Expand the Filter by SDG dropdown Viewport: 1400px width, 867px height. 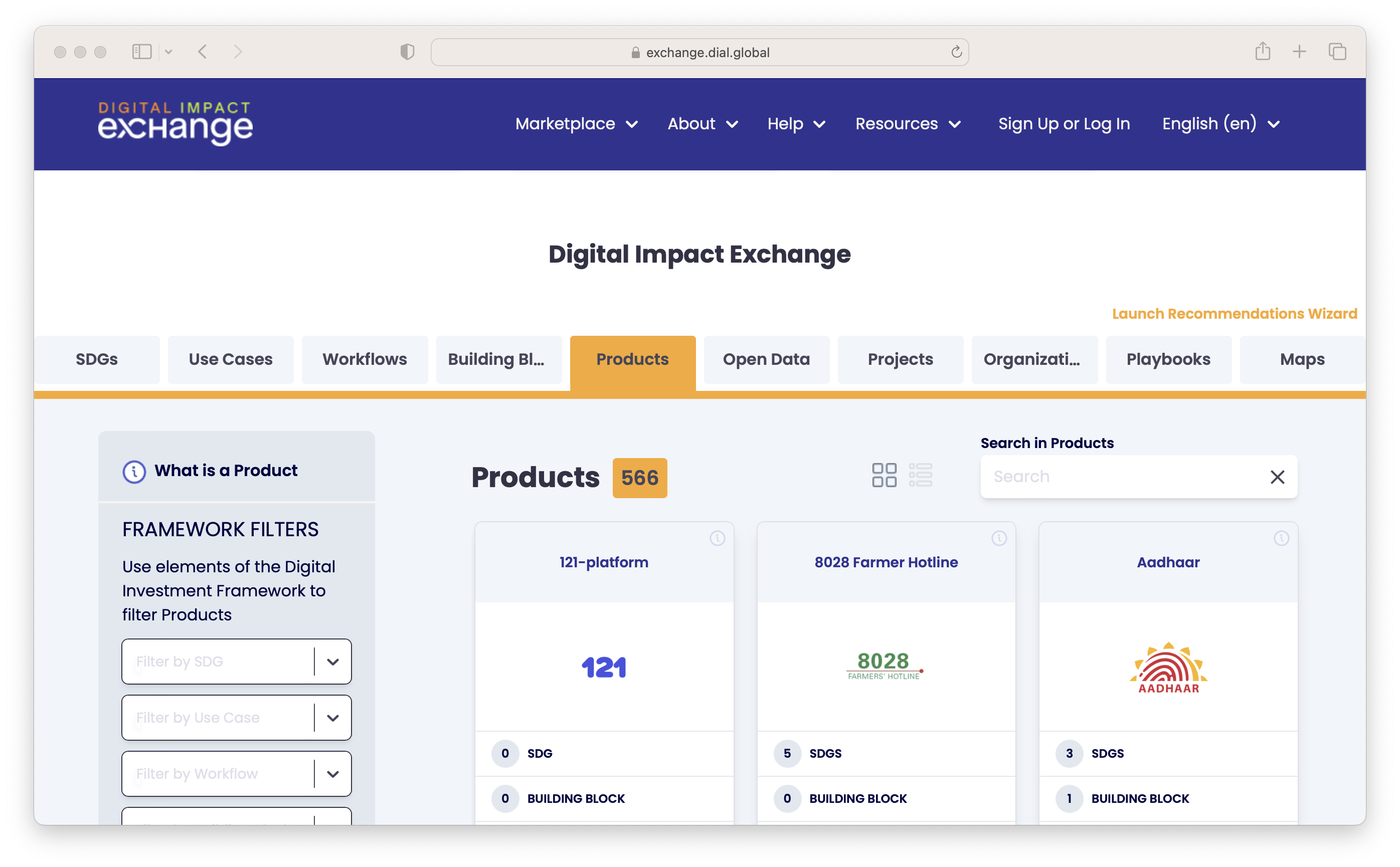coord(333,662)
